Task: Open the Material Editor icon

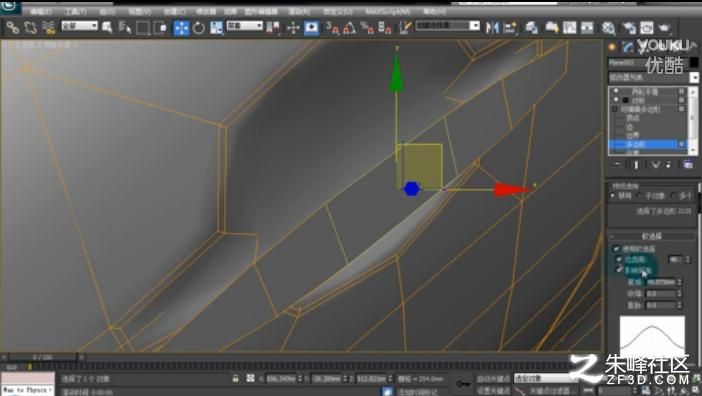Action: (608, 28)
